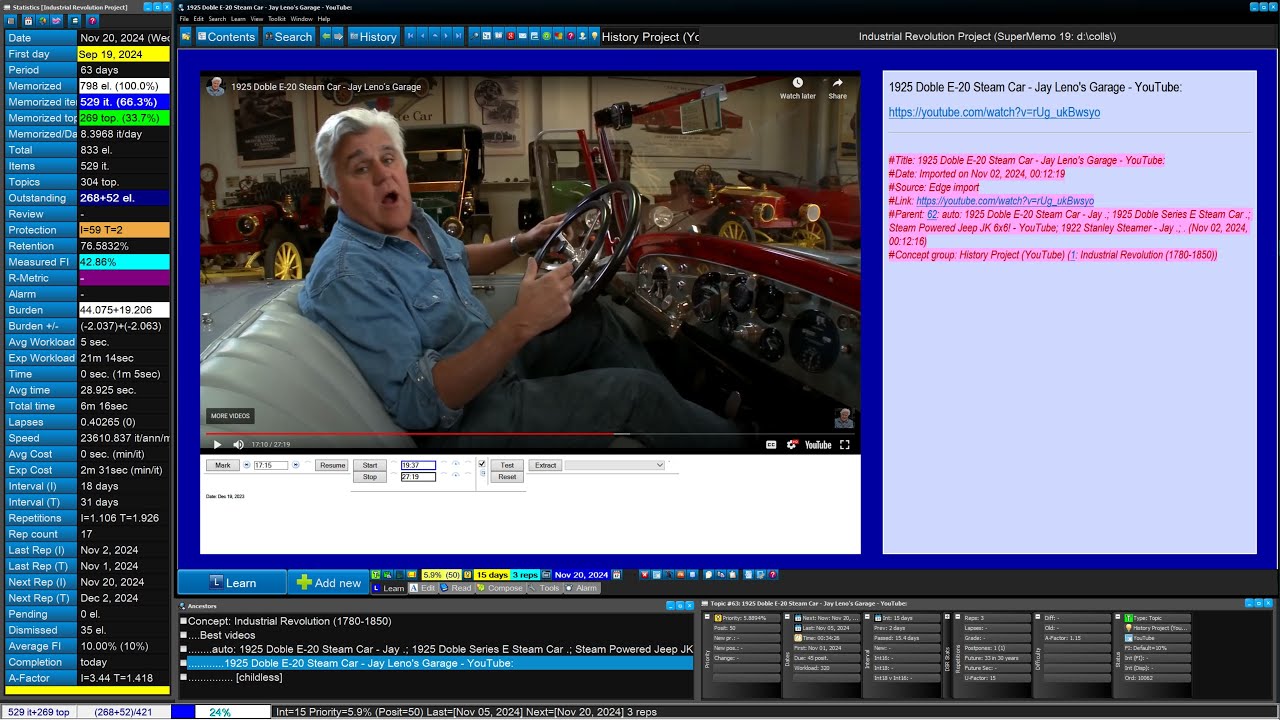Click the Add new button
Screen dimensions: 1280x720
328,582
